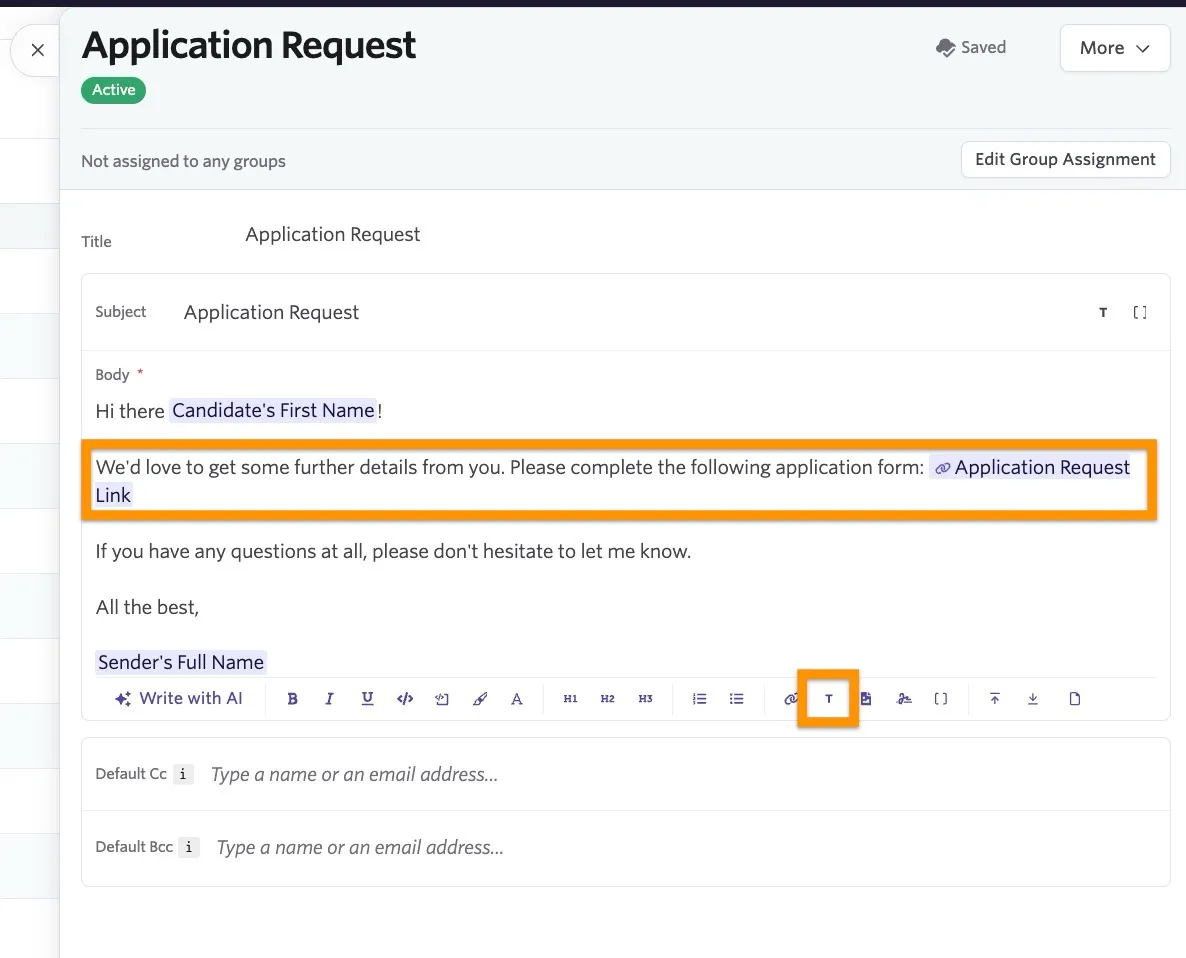Click 'Not assigned to any groups' text
1186x958 pixels.
(184, 161)
